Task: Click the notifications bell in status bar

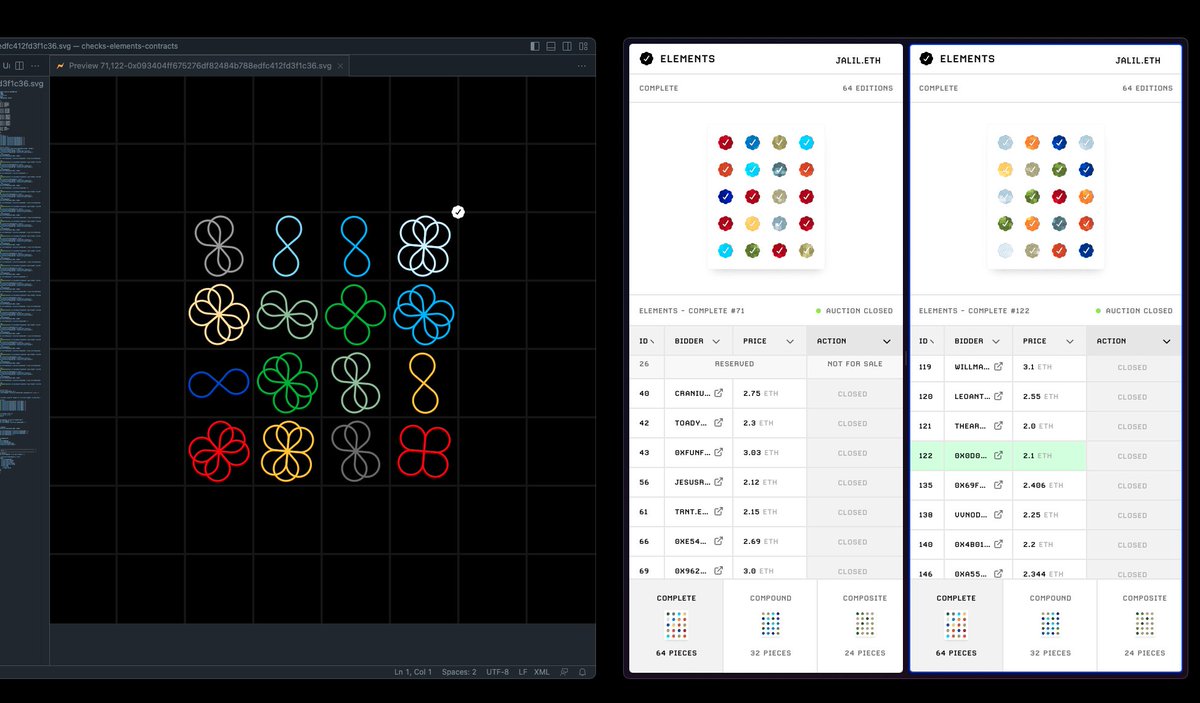Action: 583,672
